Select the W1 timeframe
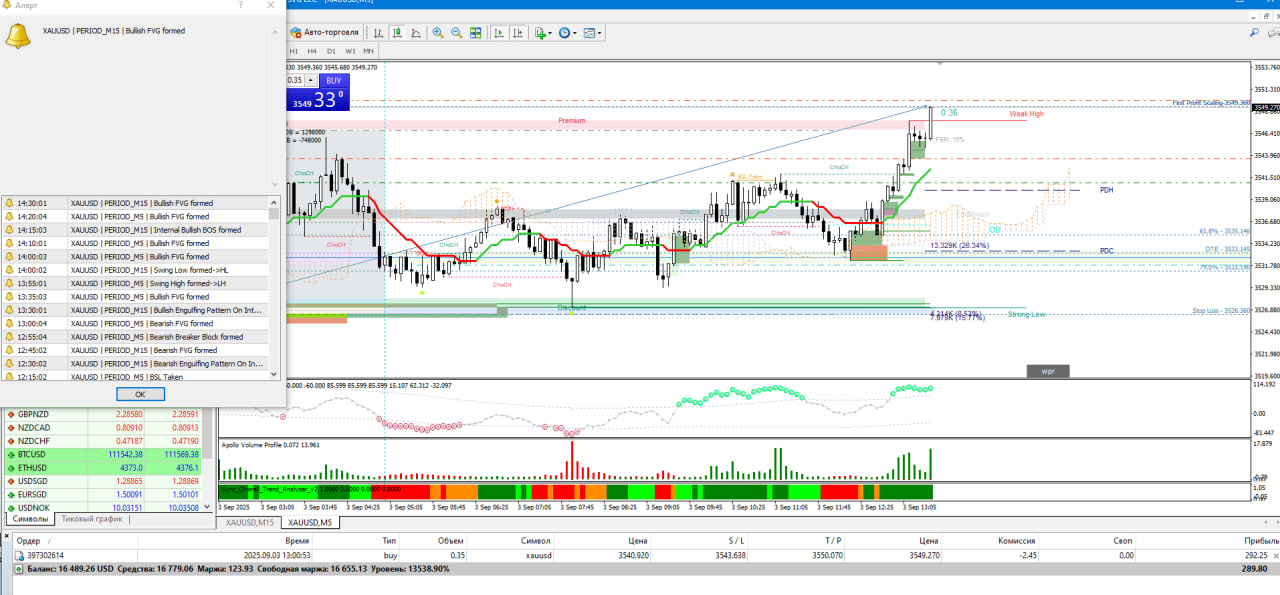This screenshot has height=595, width=1280. 350,50
